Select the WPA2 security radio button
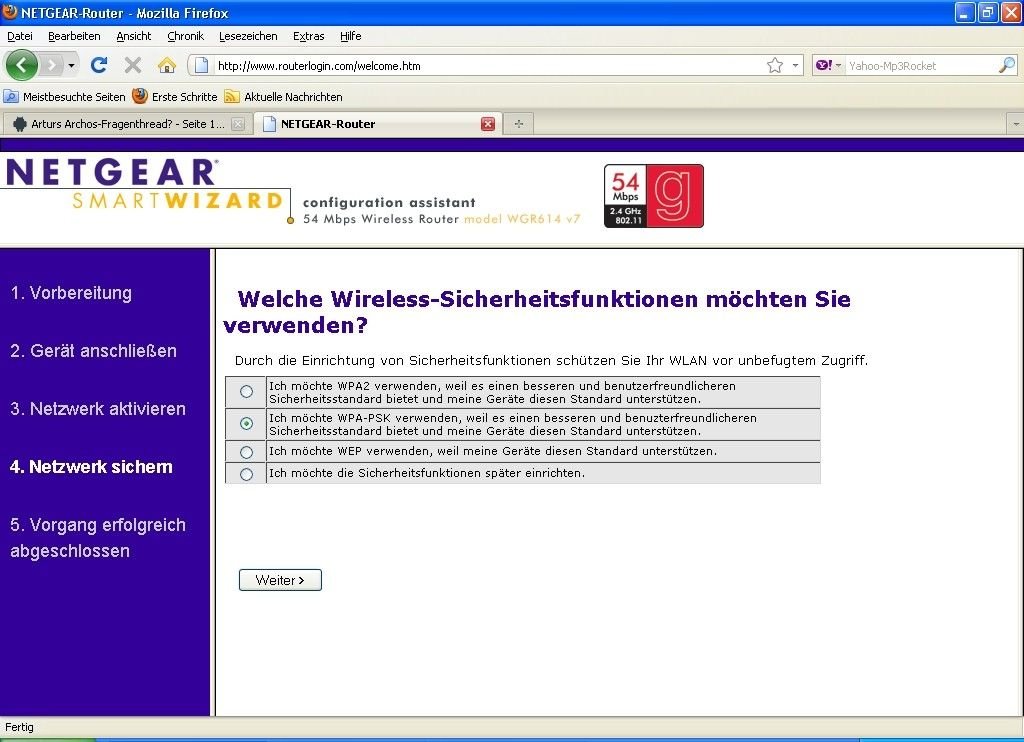 [x=246, y=392]
